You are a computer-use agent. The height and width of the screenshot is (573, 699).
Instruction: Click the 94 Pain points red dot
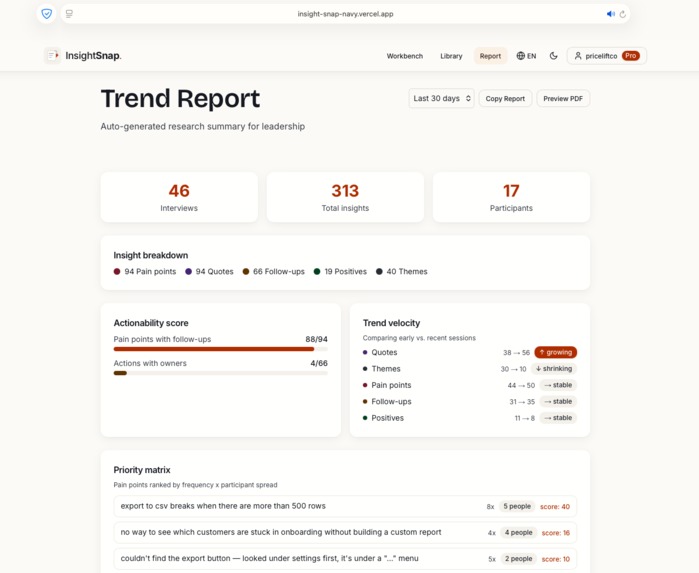[117, 272]
